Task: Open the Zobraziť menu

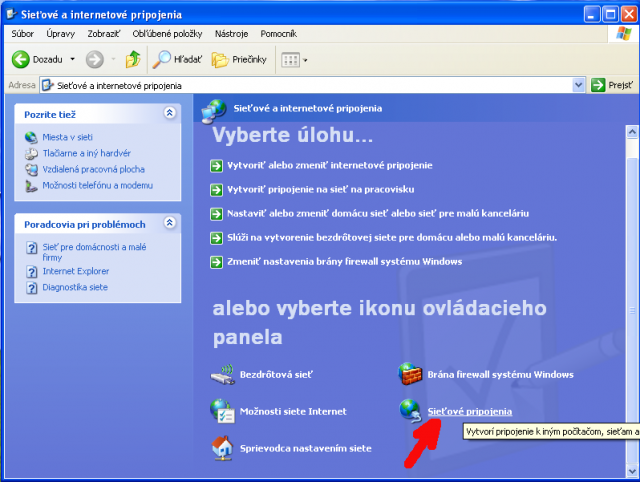Action: pos(104,34)
